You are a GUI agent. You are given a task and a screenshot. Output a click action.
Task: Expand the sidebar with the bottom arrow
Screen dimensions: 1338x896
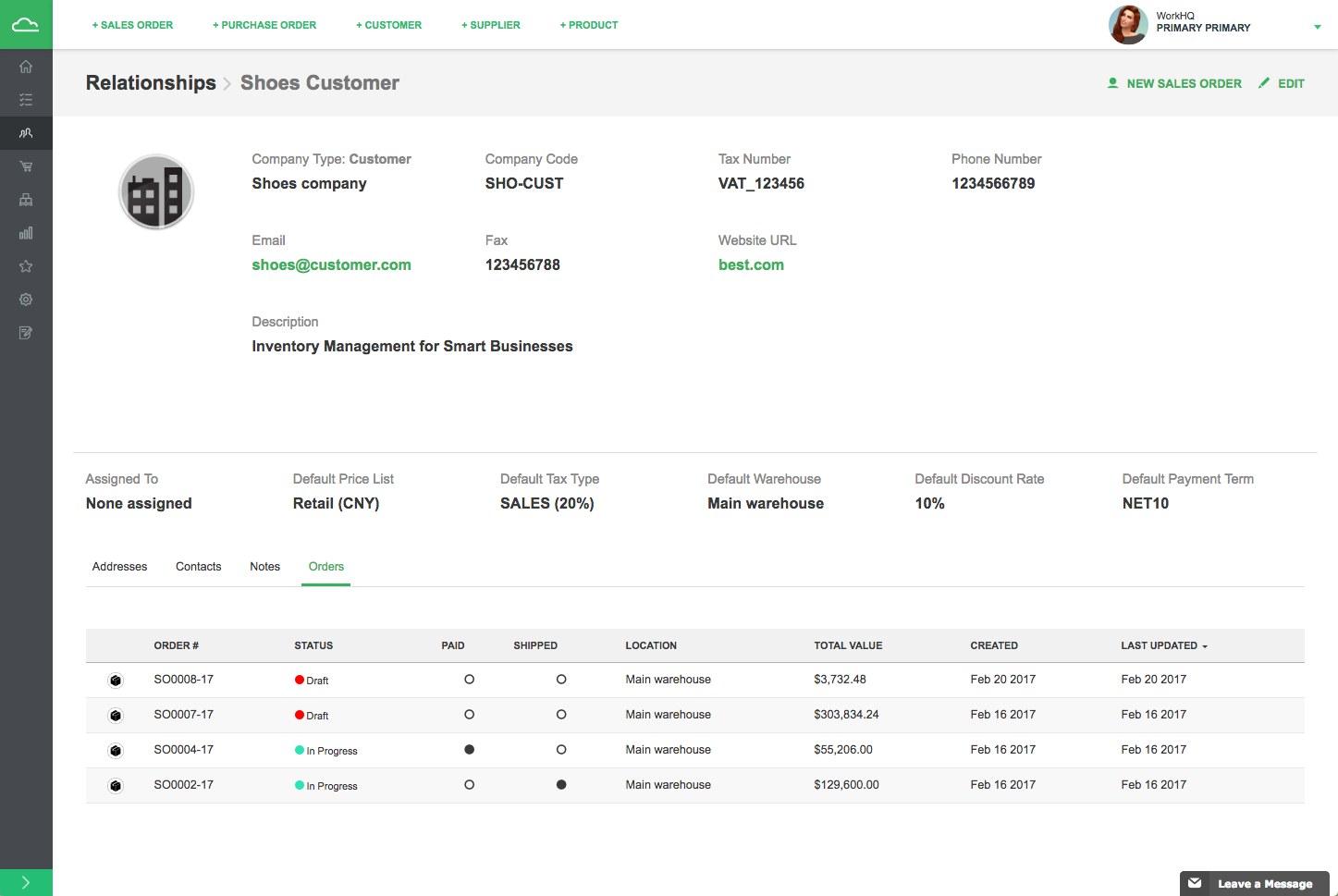point(26,882)
